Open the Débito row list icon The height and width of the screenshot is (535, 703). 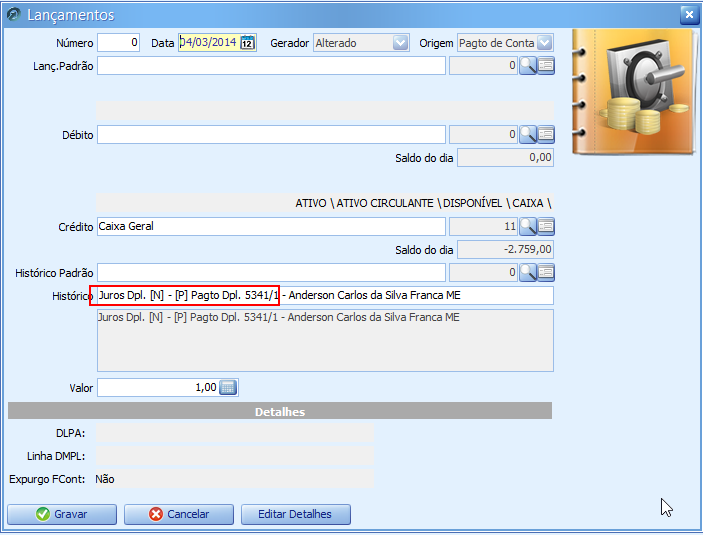pyautogui.click(x=546, y=135)
